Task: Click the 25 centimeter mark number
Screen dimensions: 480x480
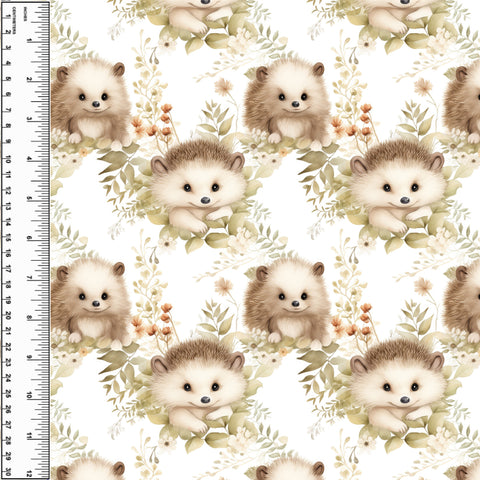Action: pos(8,395)
